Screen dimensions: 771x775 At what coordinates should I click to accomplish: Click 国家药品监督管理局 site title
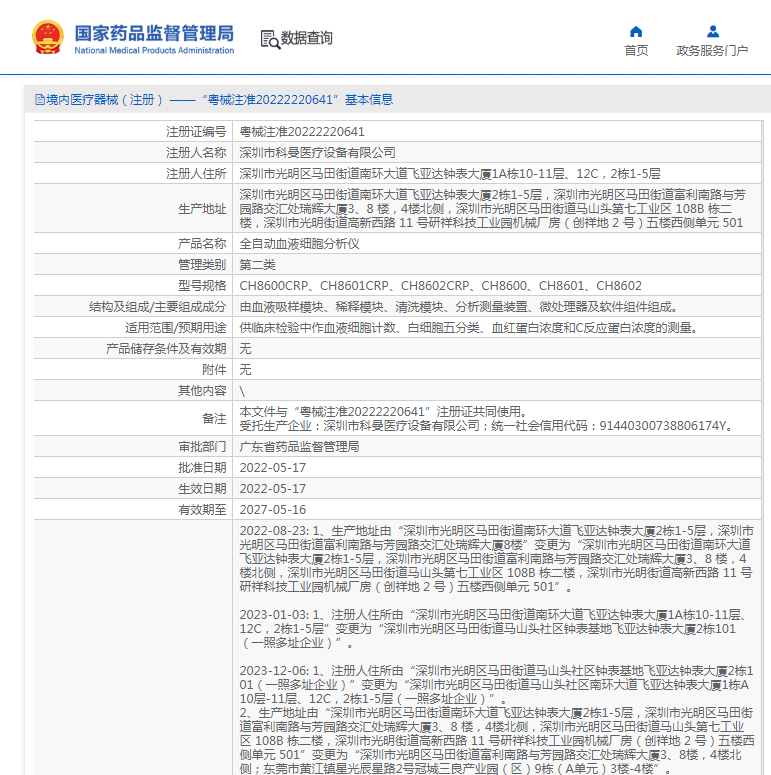point(154,34)
